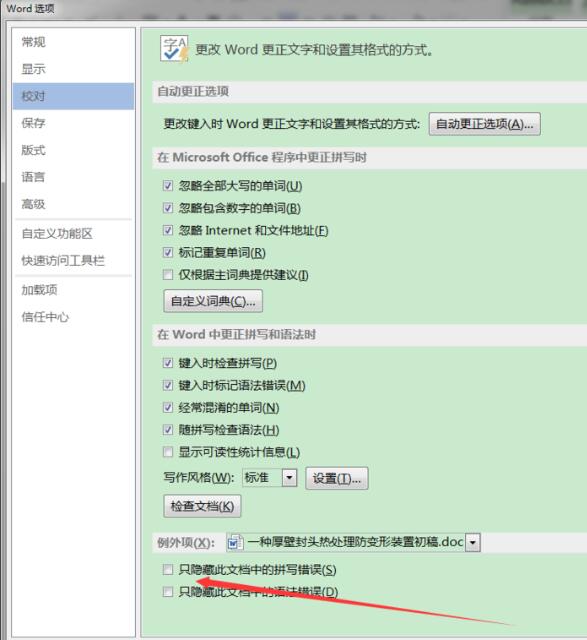Disable 键入时检查拼写(P)
Screen dimensions: 587x640
tap(168, 363)
